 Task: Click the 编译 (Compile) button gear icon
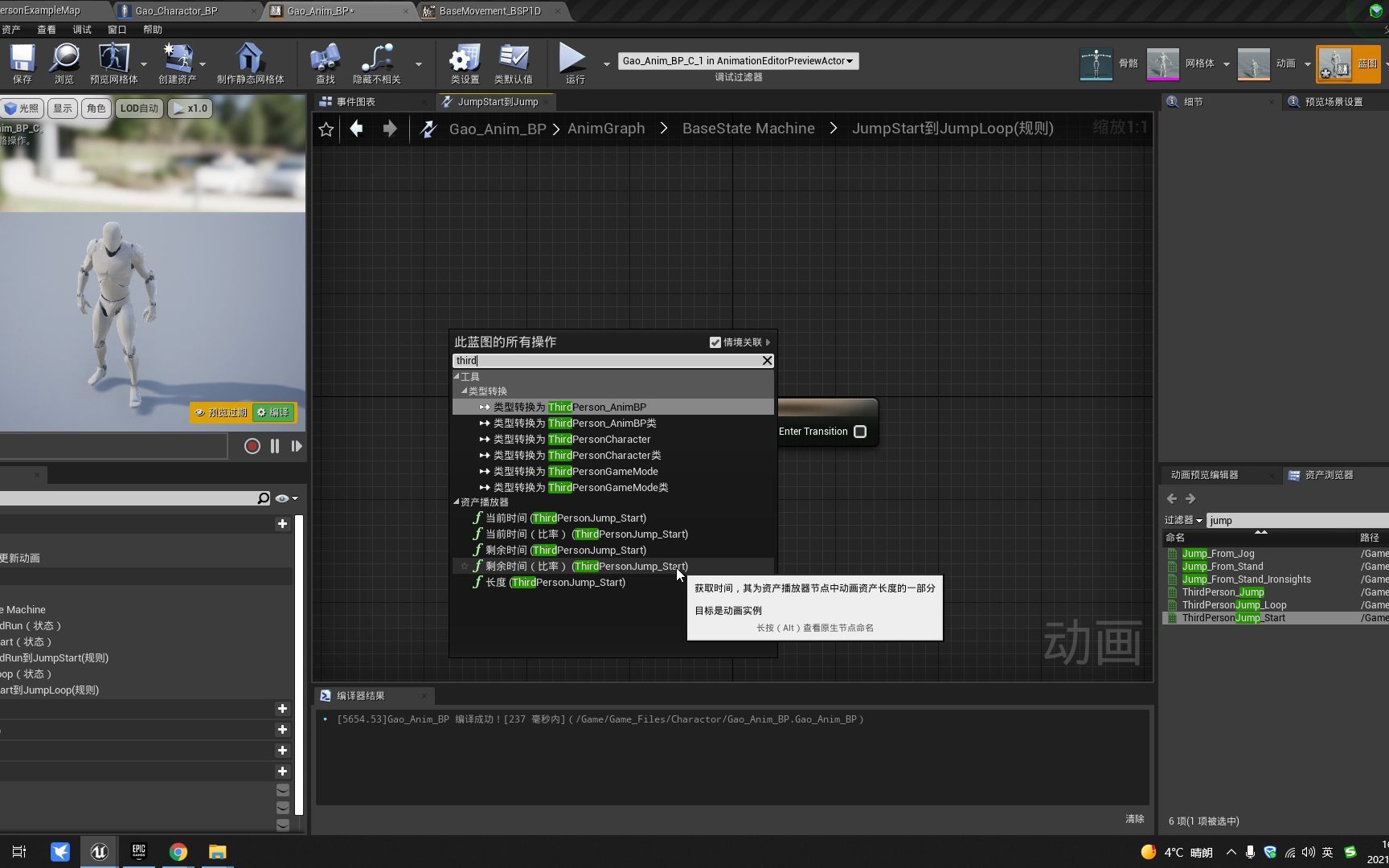tap(261, 412)
